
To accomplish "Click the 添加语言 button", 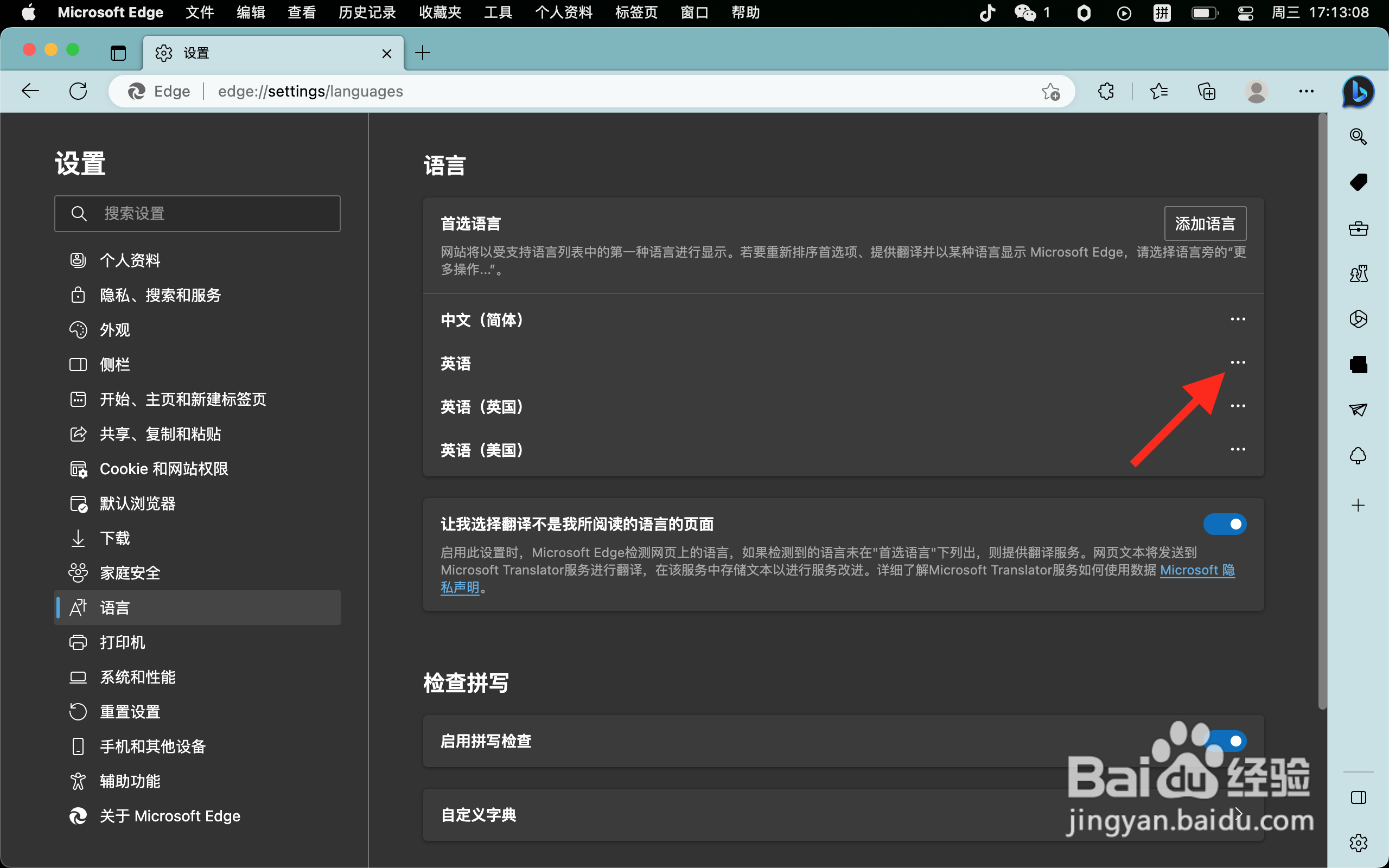I will coord(1205,224).
